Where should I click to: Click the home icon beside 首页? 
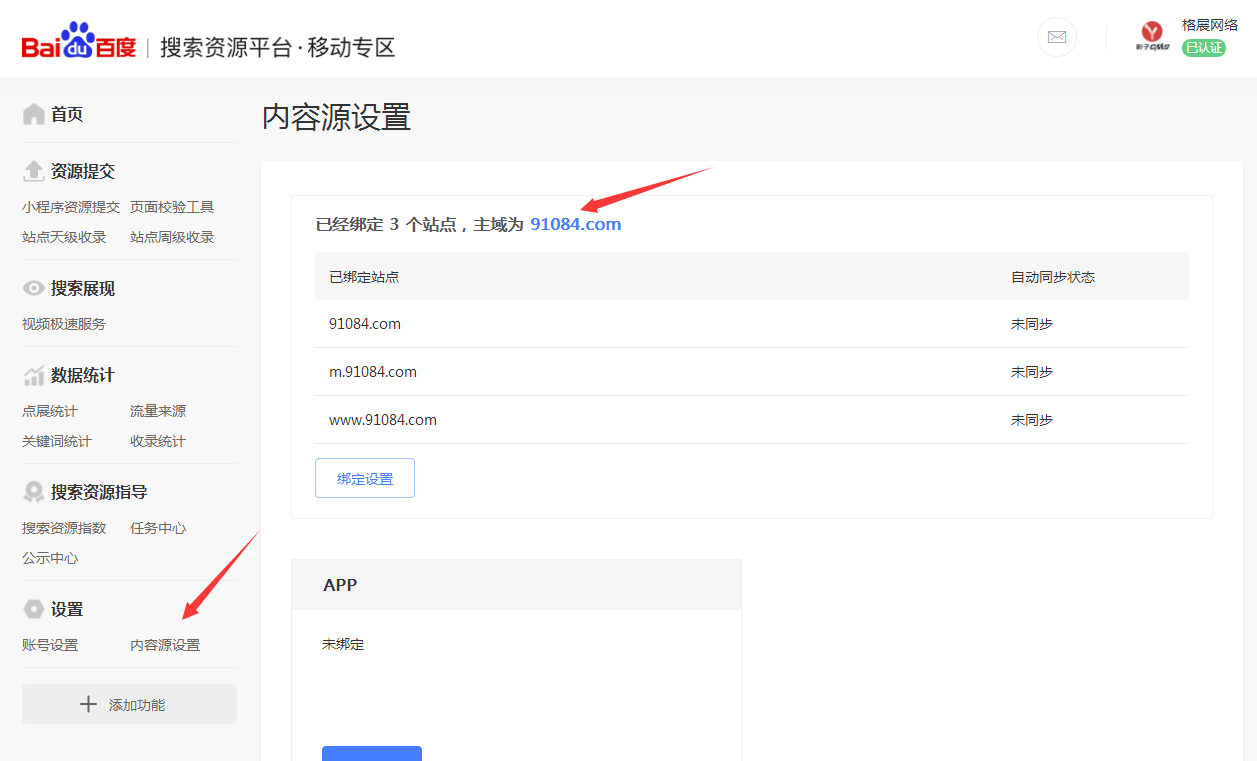pyautogui.click(x=34, y=114)
